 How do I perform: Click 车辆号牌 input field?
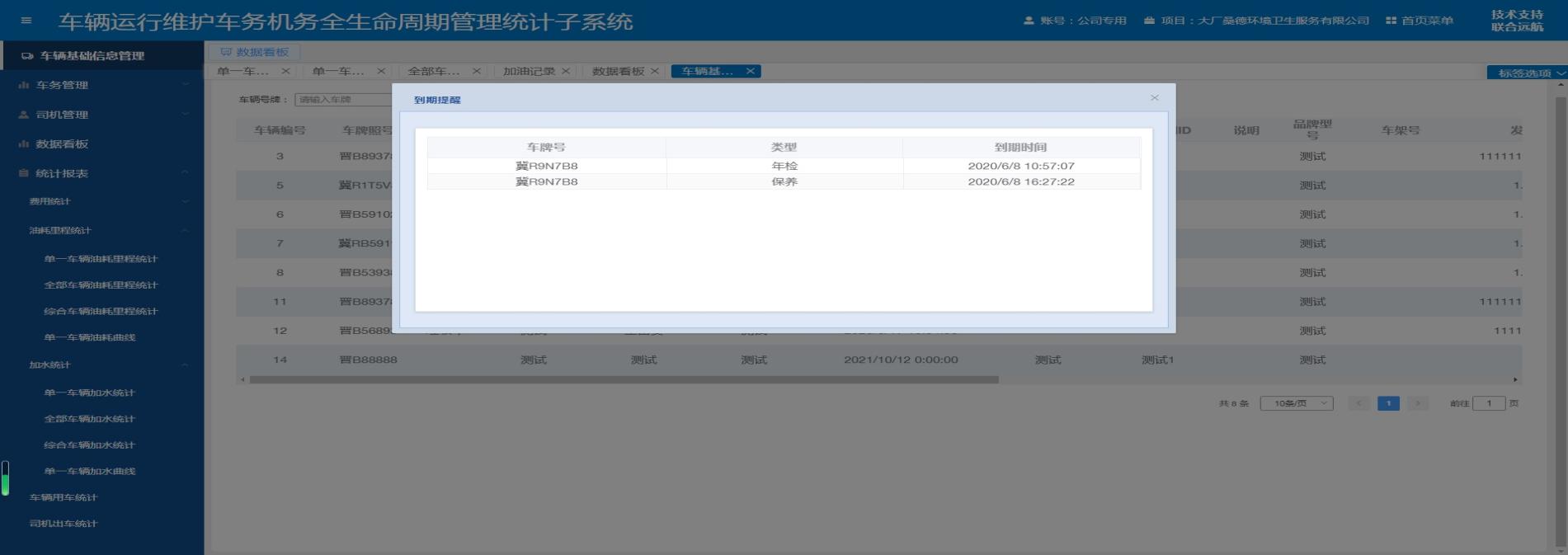[x=343, y=100]
